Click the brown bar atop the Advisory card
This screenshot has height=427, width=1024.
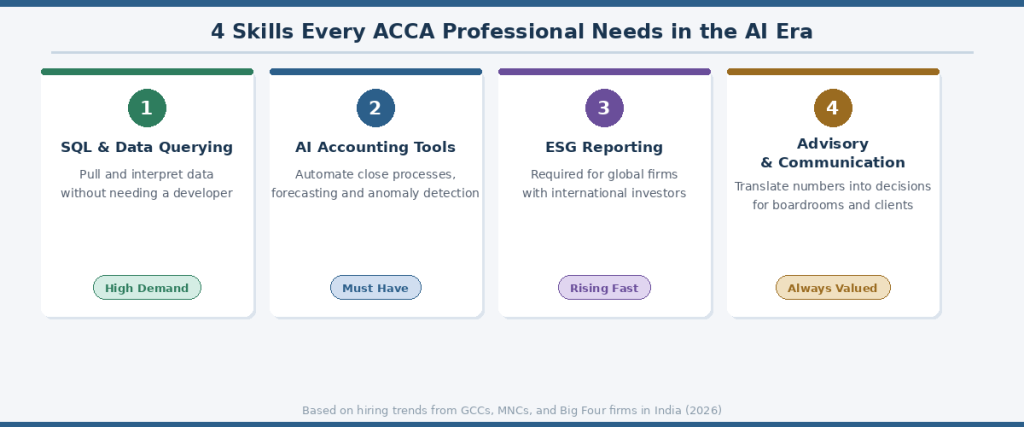tap(833, 72)
